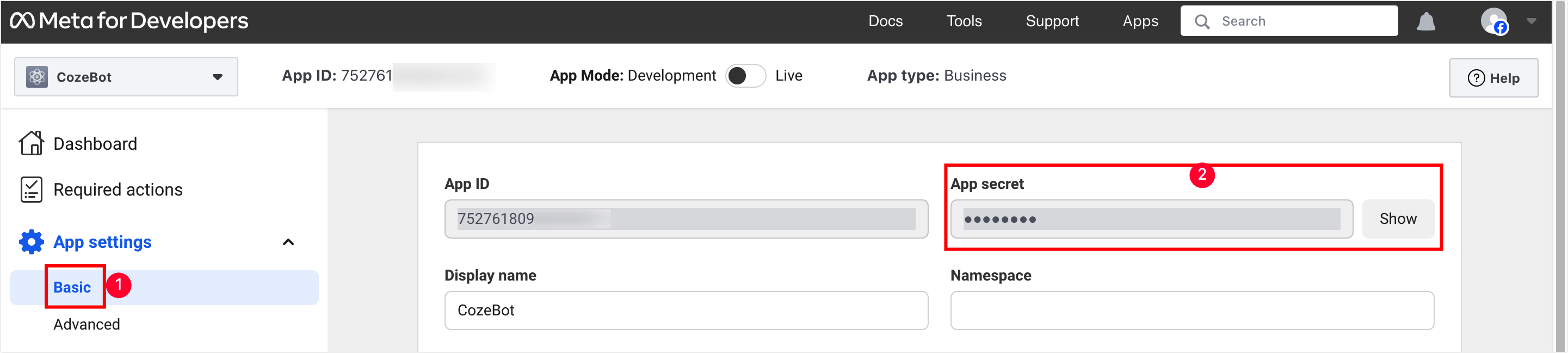Click the Namespace label
This screenshot has width=1568, height=353.
(990, 276)
